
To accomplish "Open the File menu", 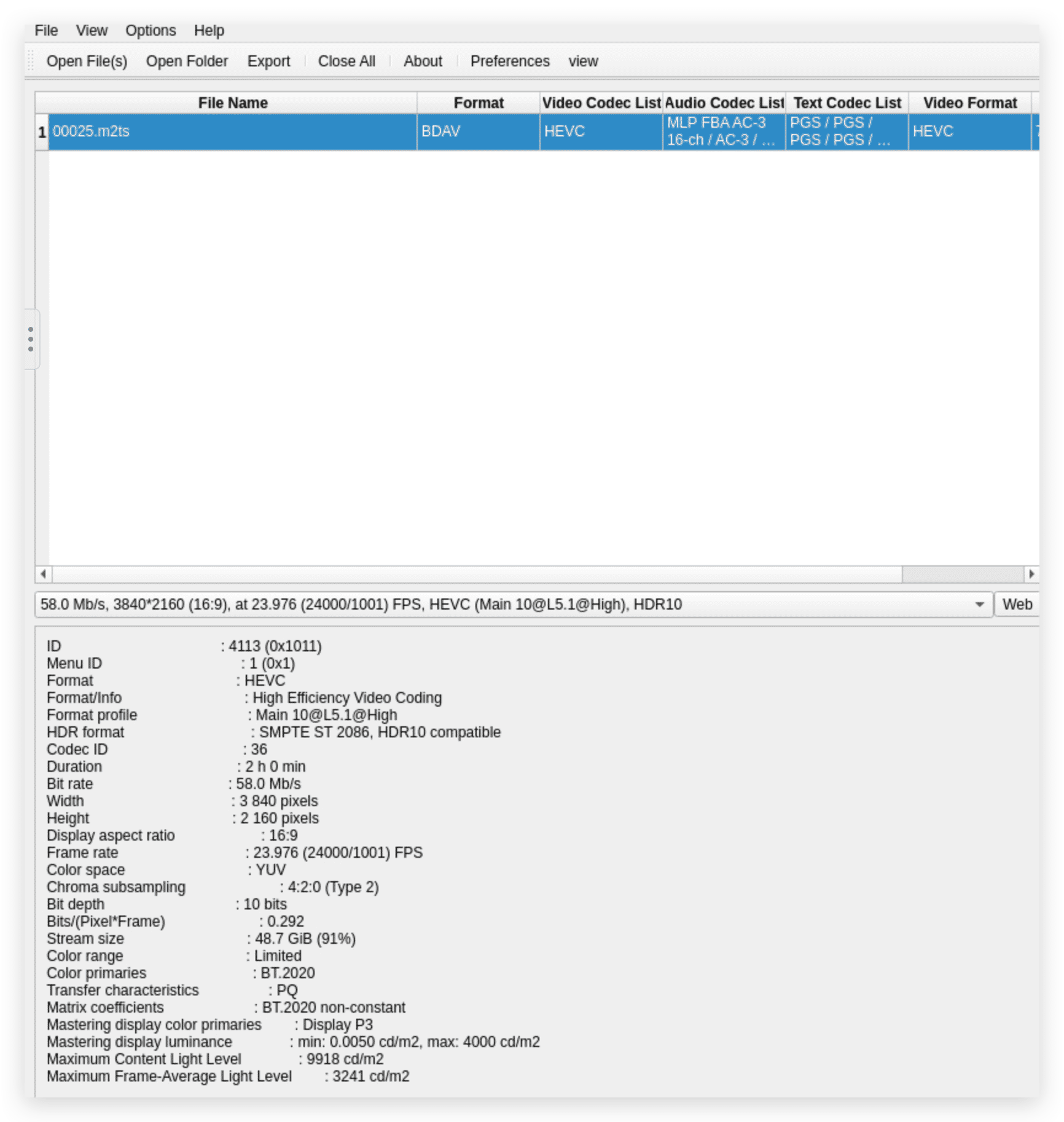I will pyautogui.click(x=46, y=31).
